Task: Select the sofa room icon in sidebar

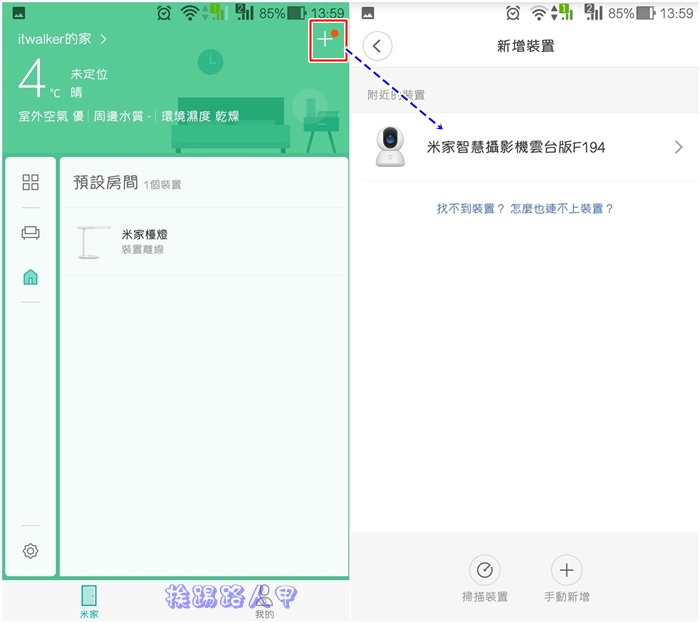Action: (x=30, y=233)
